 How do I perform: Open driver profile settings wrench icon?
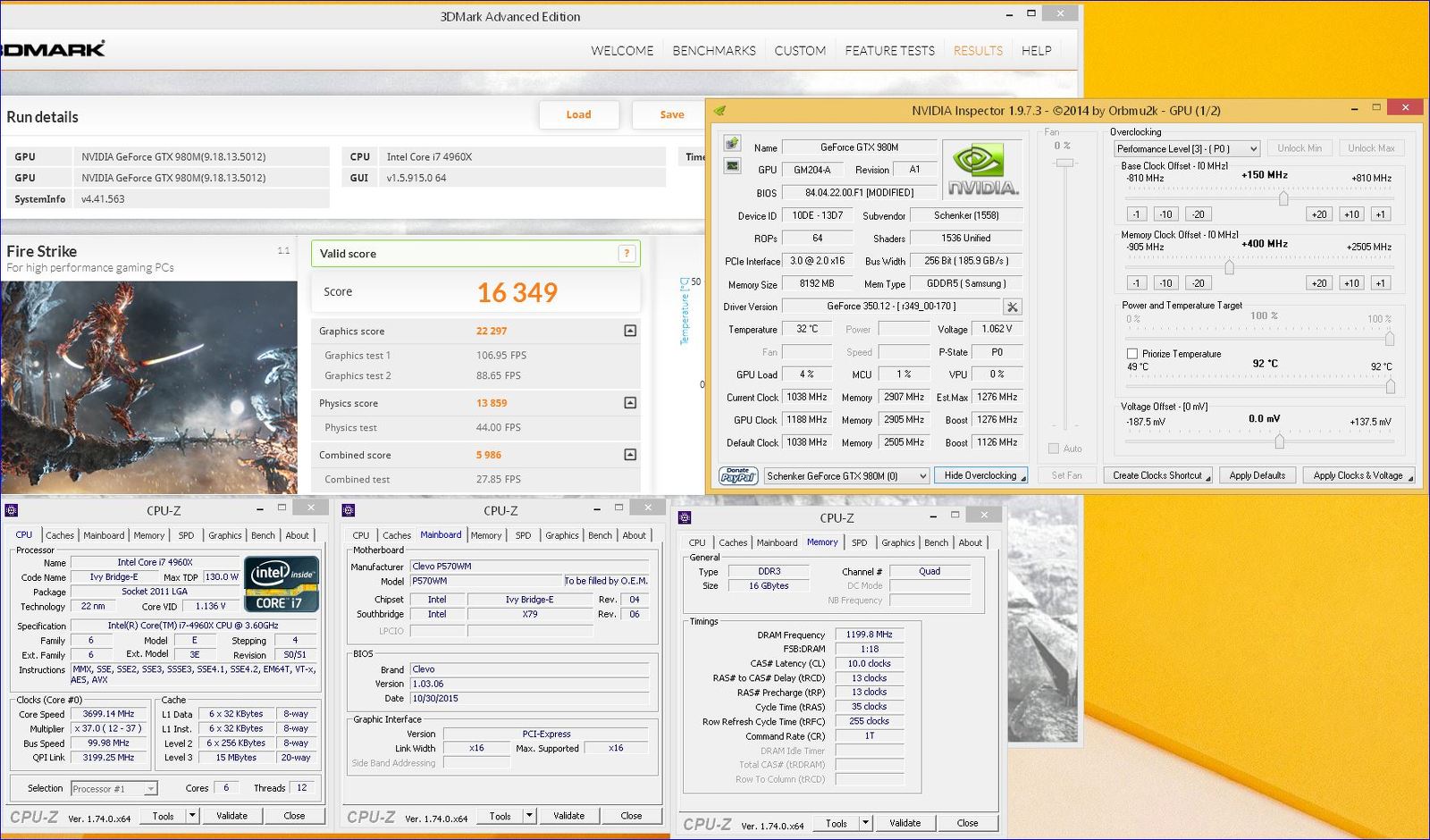pos(1012,307)
